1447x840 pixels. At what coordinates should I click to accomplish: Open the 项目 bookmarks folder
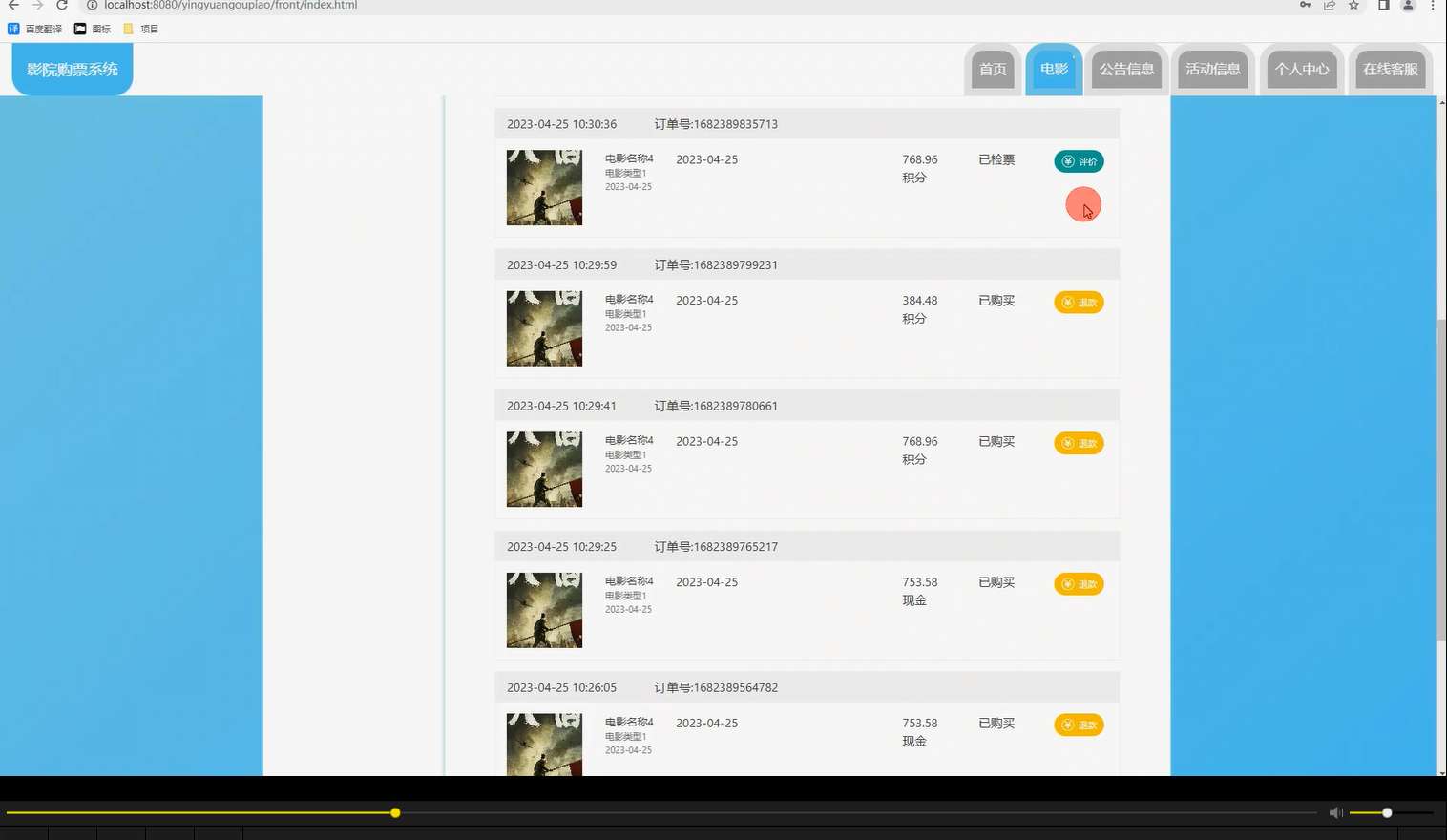pyautogui.click(x=141, y=29)
